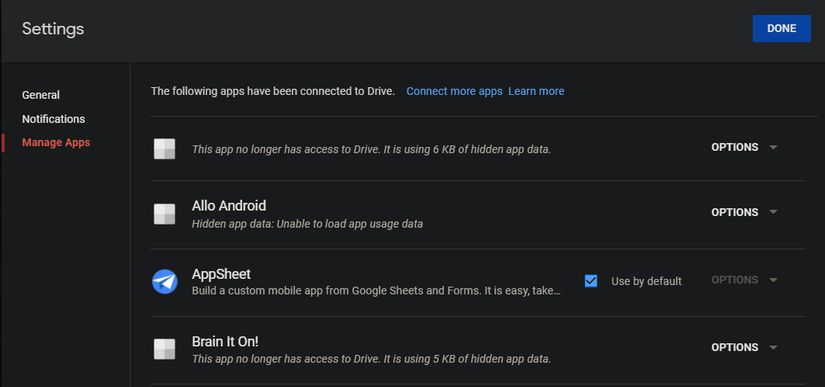
Task: Open OPTIONS dropdown for Allo Android
Action: tap(744, 212)
